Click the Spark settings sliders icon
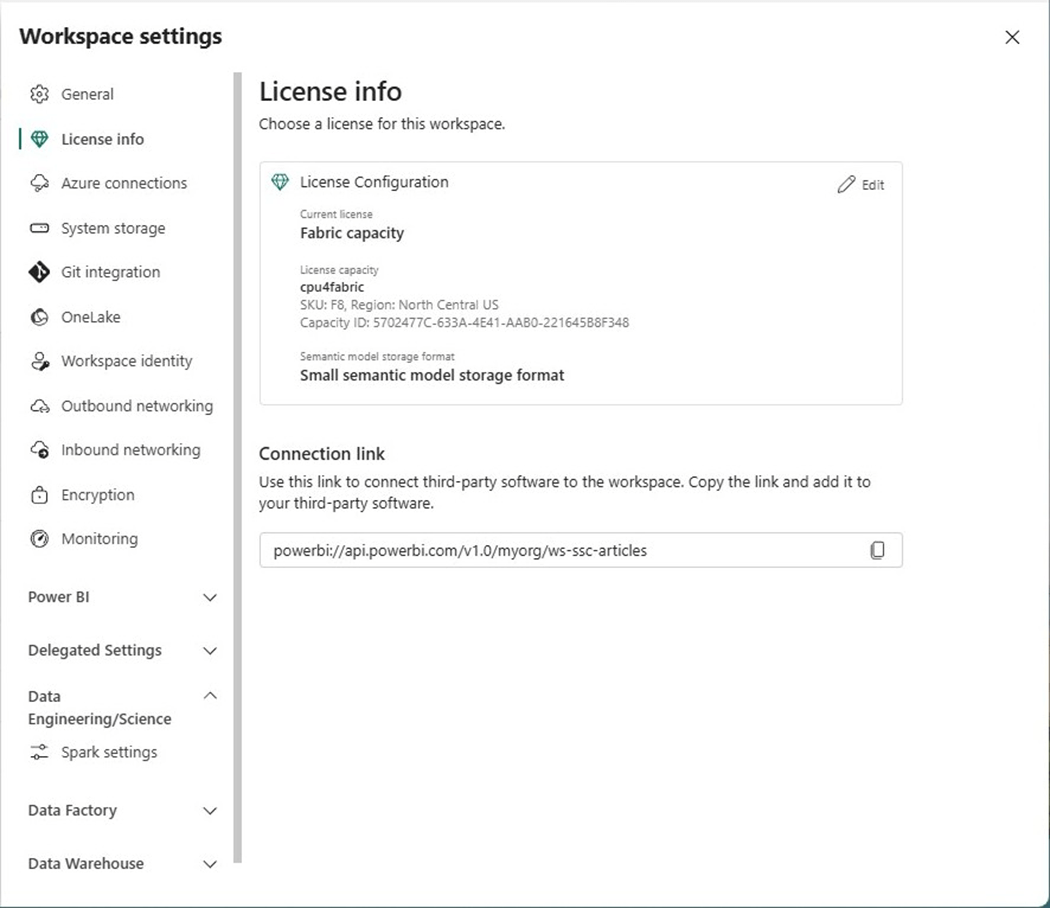1050x908 pixels. [39, 752]
